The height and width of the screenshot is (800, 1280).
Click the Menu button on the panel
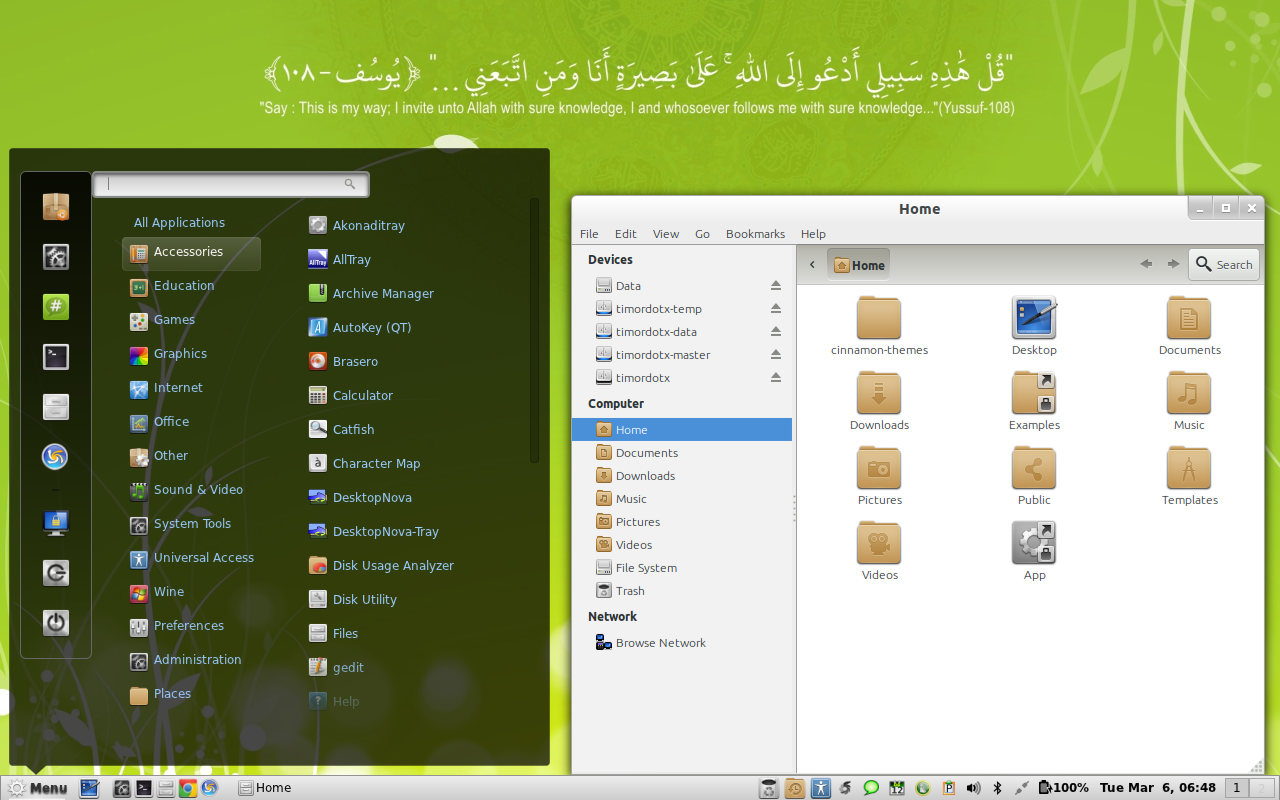(38, 788)
